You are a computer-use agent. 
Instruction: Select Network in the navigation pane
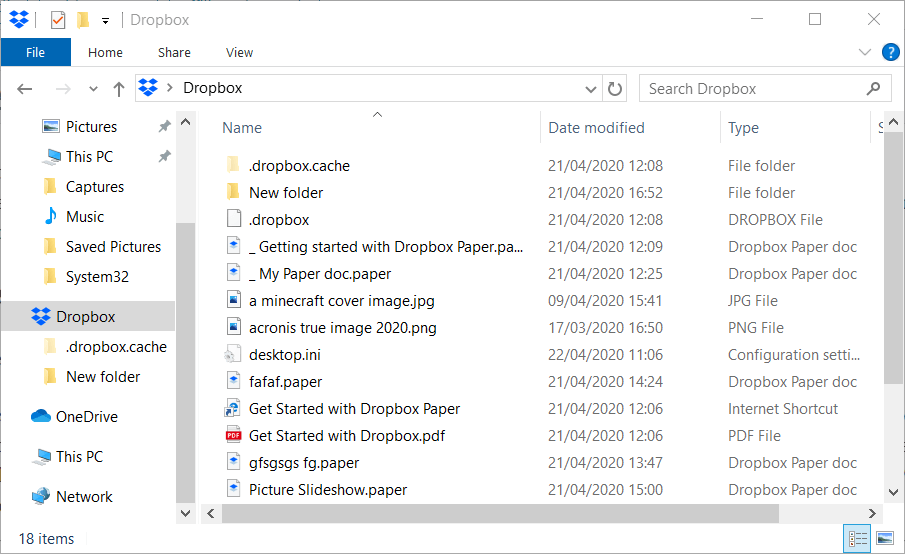coord(84,496)
